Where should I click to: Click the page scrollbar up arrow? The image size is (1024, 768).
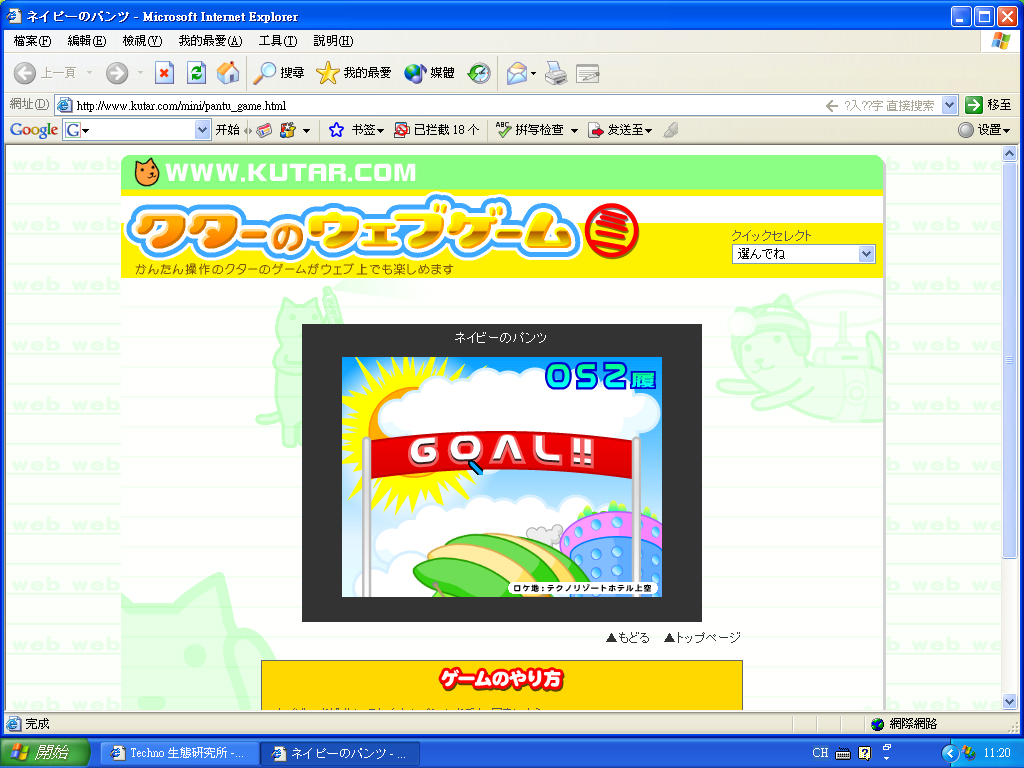(x=1010, y=154)
